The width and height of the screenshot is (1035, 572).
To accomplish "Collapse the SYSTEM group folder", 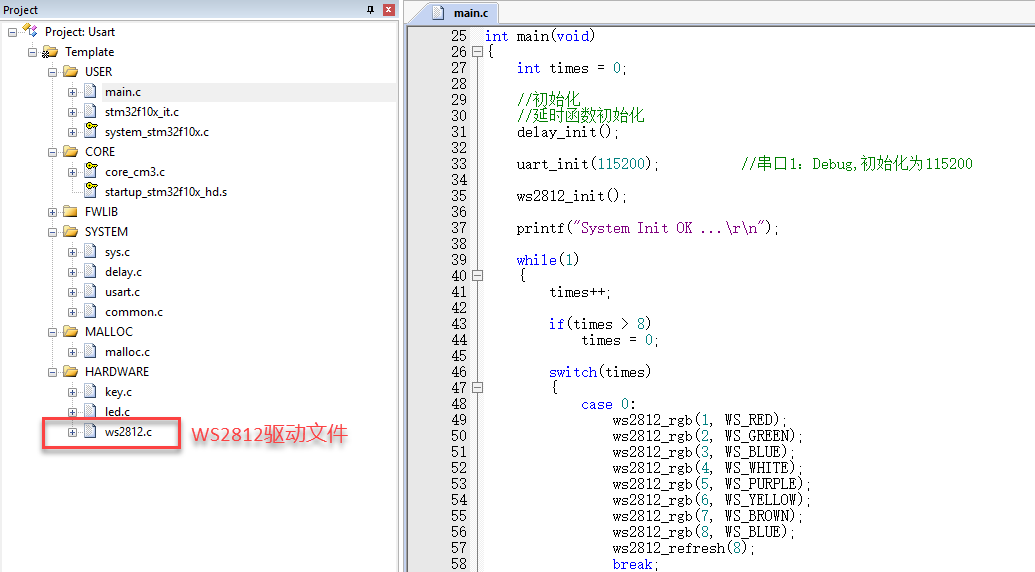I will tap(52, 232).
